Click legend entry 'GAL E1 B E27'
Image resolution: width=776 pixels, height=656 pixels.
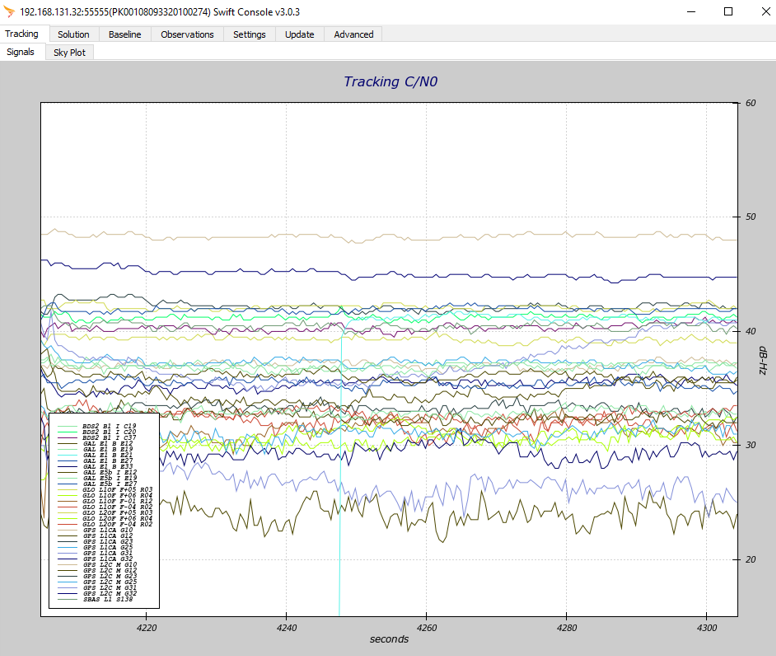[x=96, y=461]
